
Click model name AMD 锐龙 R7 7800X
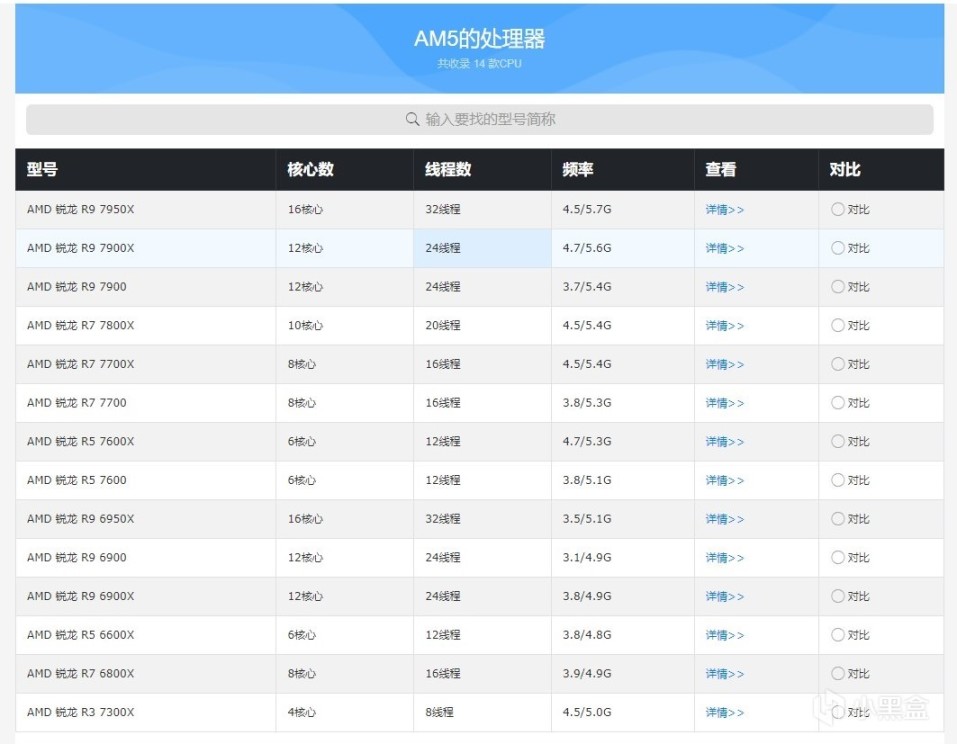point(81,325)
